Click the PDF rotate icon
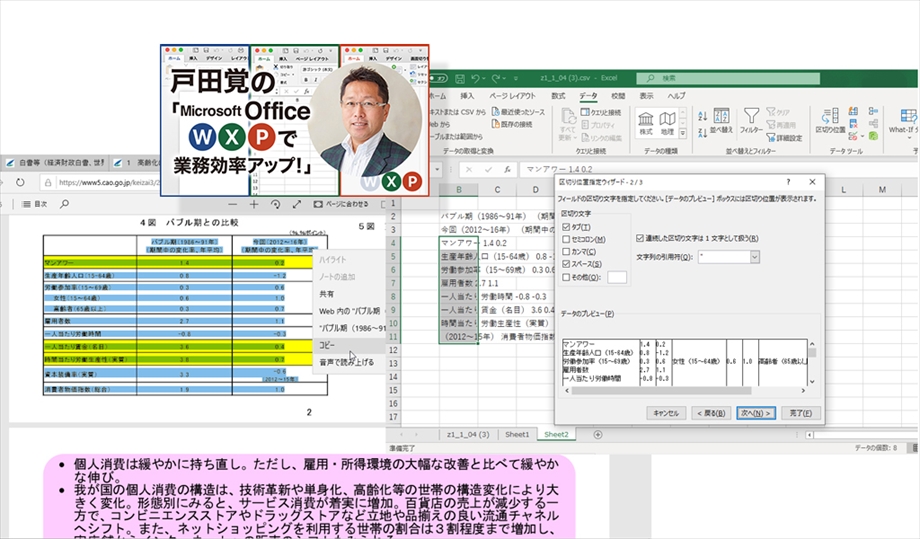The image size is (920, 539). (x=275, y=204)
